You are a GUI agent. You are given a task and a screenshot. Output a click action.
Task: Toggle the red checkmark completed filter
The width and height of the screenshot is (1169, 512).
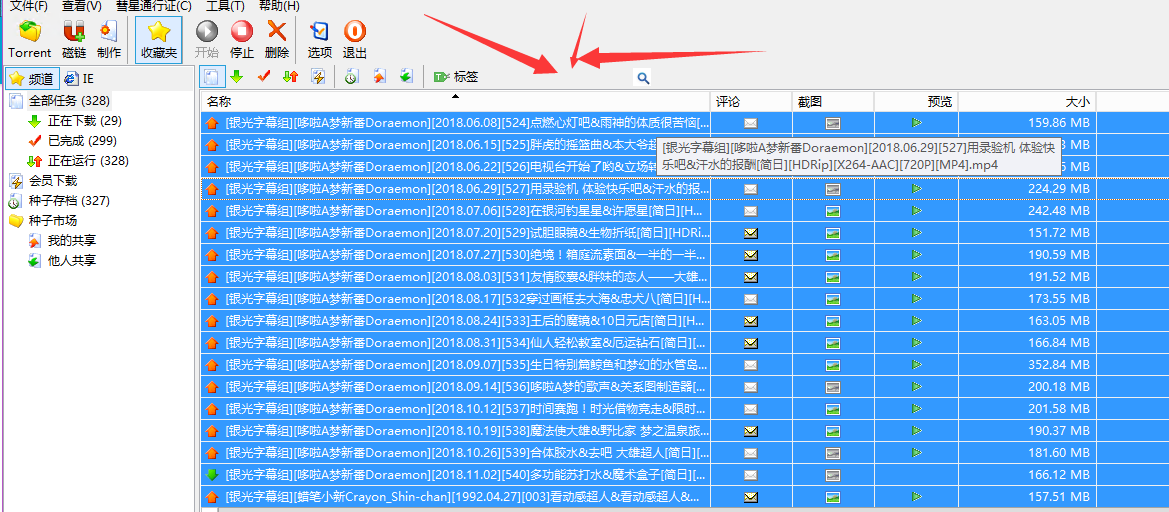point(264,77)
